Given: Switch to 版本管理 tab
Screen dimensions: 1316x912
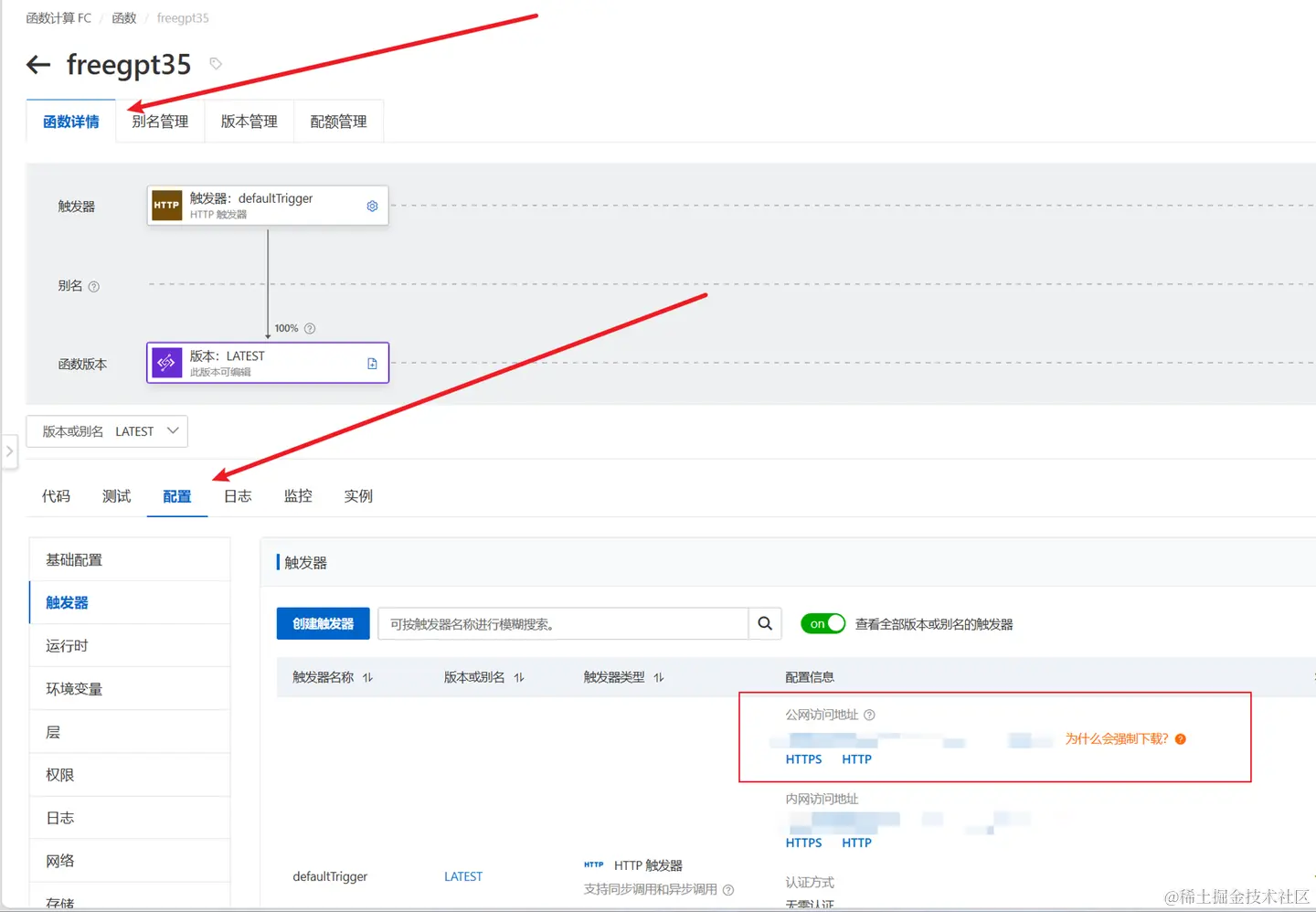Looking at the screenshot, I should [x=249, y=122].
